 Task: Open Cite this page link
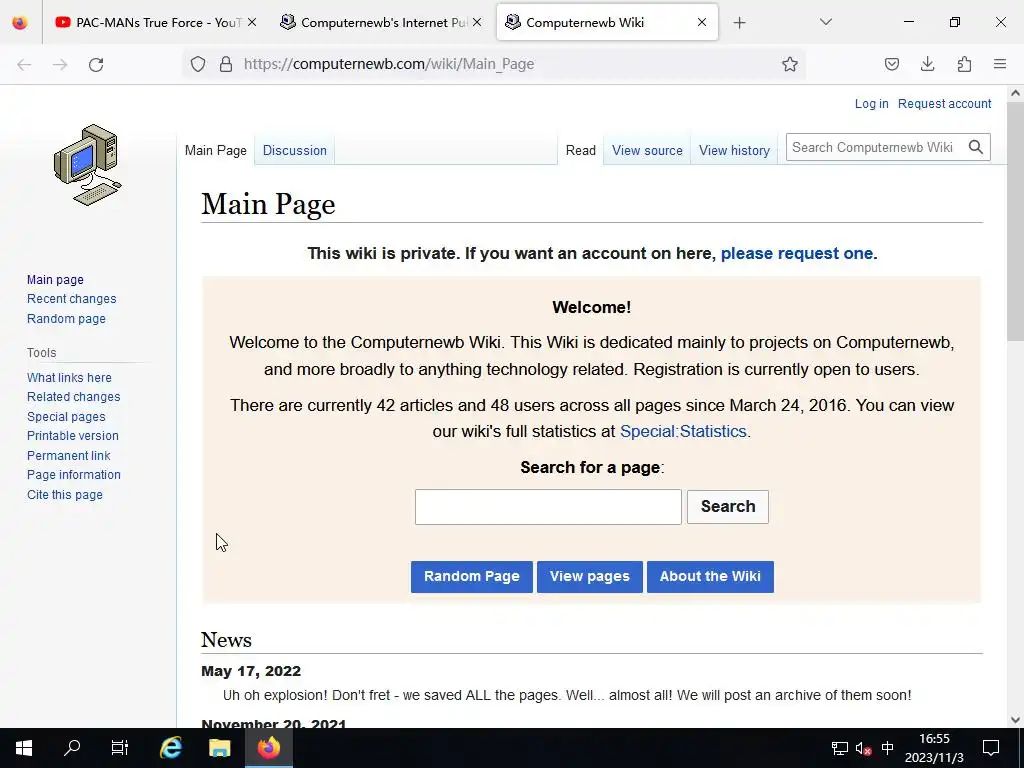(x=65, y=495)
